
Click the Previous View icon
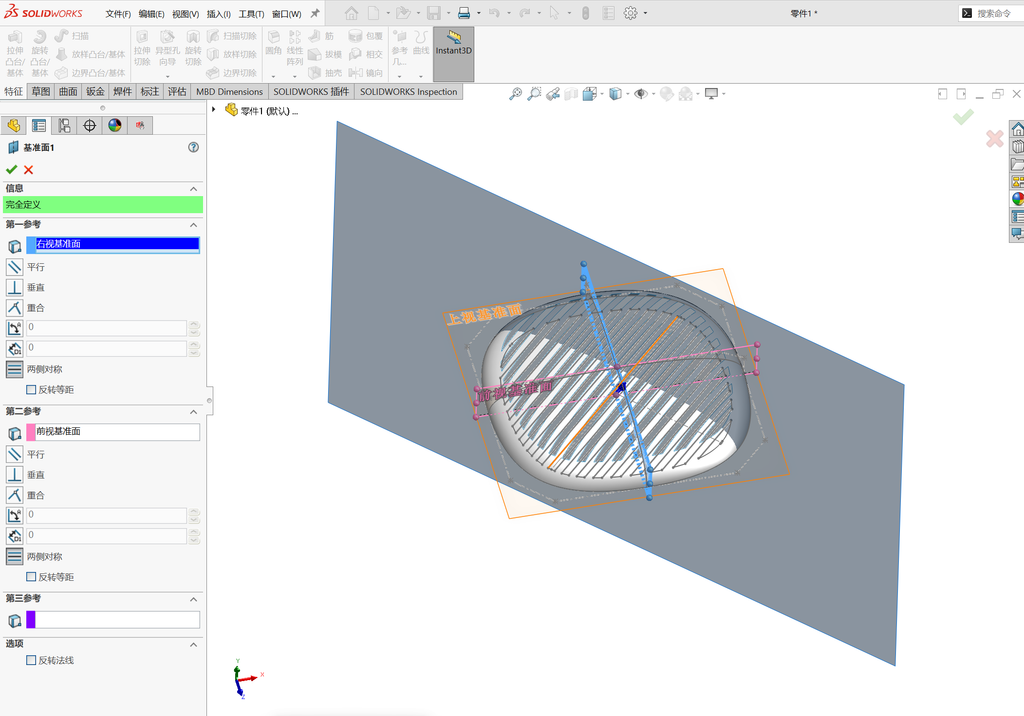point(553,94)
